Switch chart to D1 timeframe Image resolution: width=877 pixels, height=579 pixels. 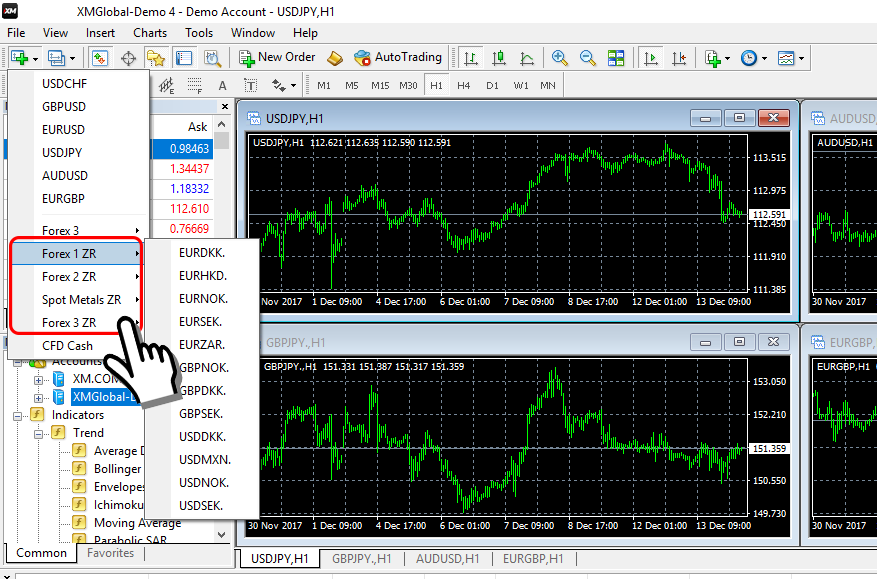tap(492, 86)
